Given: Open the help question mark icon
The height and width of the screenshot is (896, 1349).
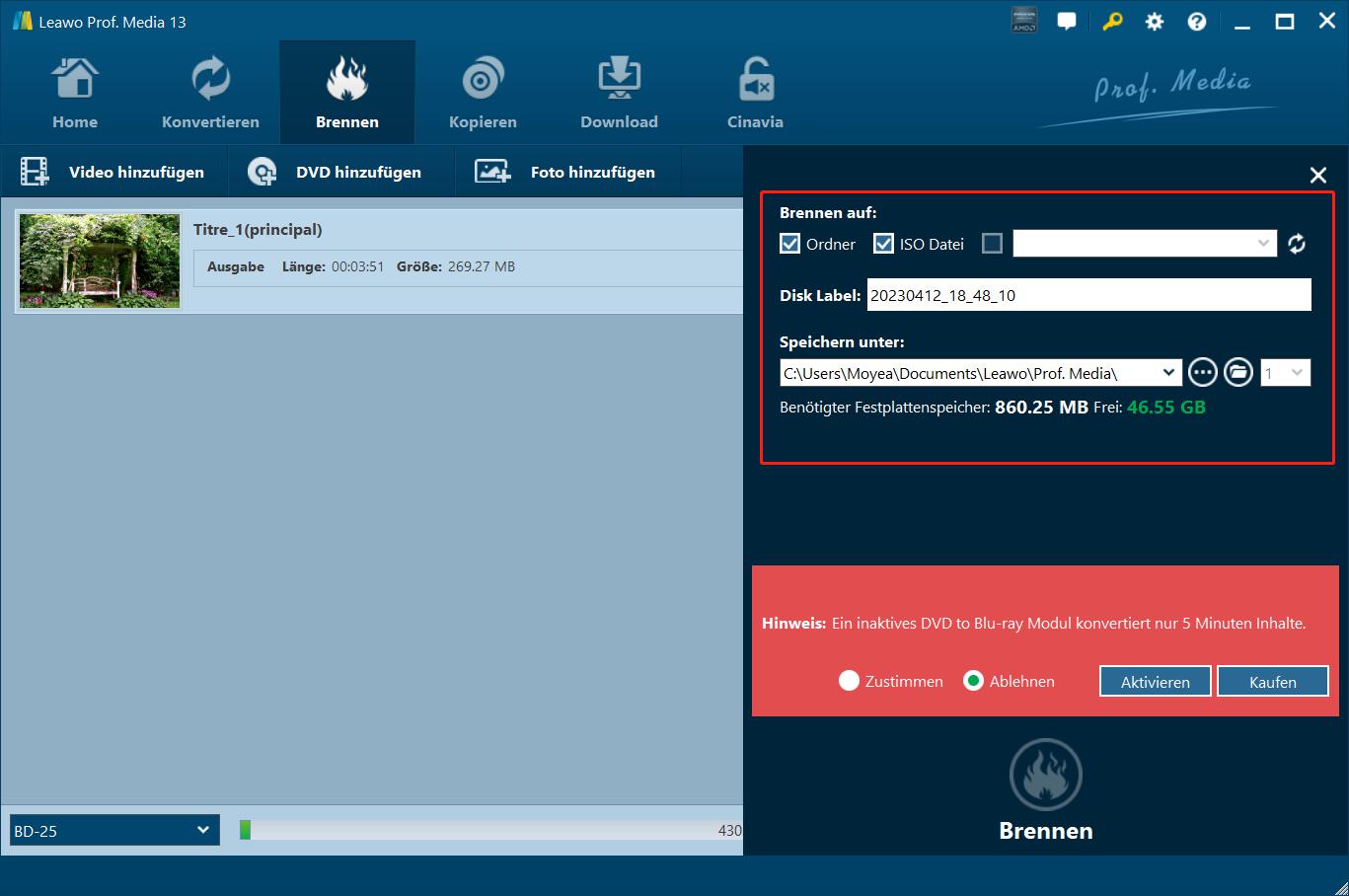Looking at the screenshot, I should tap(1196, 22).
